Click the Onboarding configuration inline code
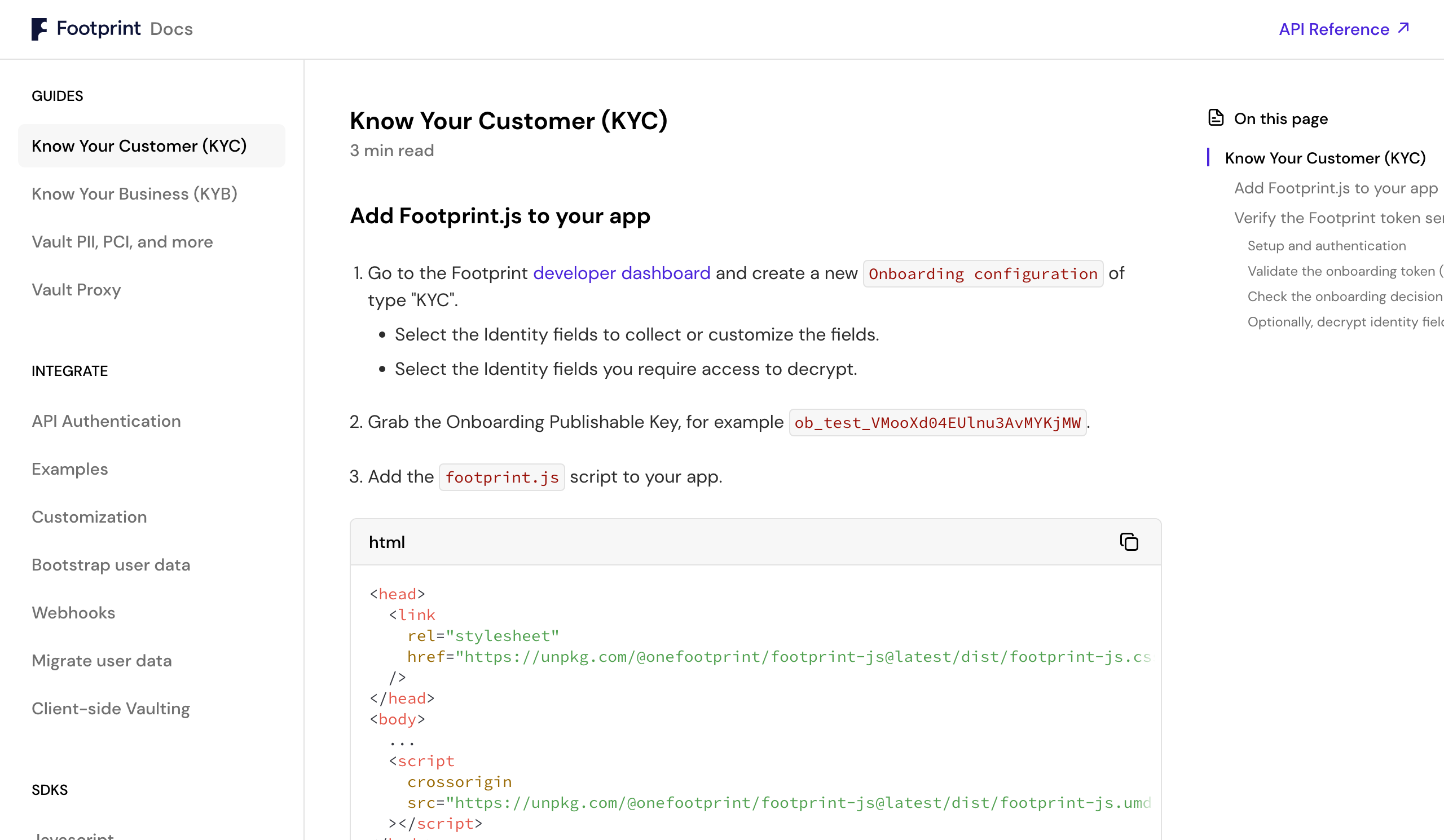1444x840 pixels. pyautogui.click(x=983, y=273)
